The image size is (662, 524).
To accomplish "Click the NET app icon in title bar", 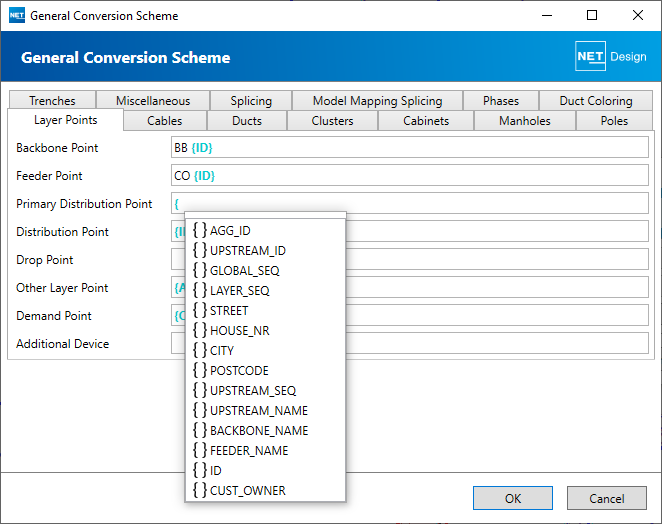I will pos(17,16).
